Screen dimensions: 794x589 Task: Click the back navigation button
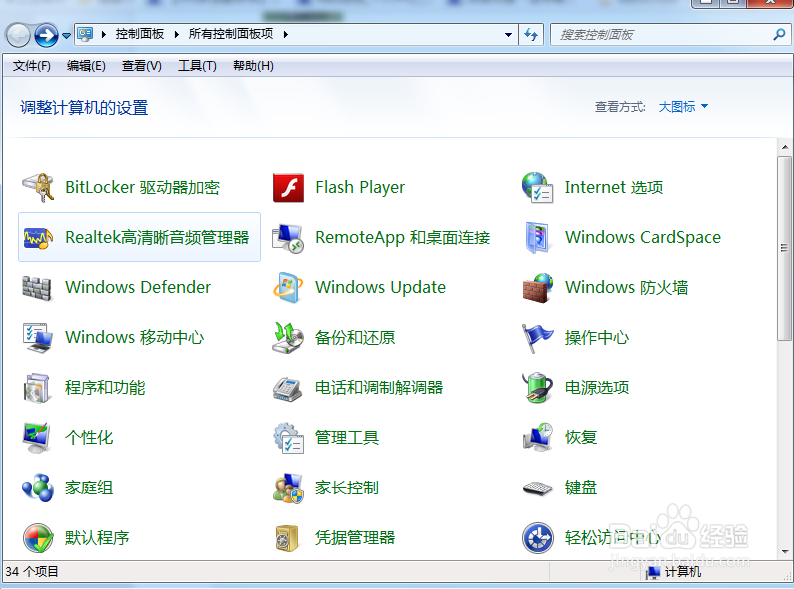click(x=18, y=35)
